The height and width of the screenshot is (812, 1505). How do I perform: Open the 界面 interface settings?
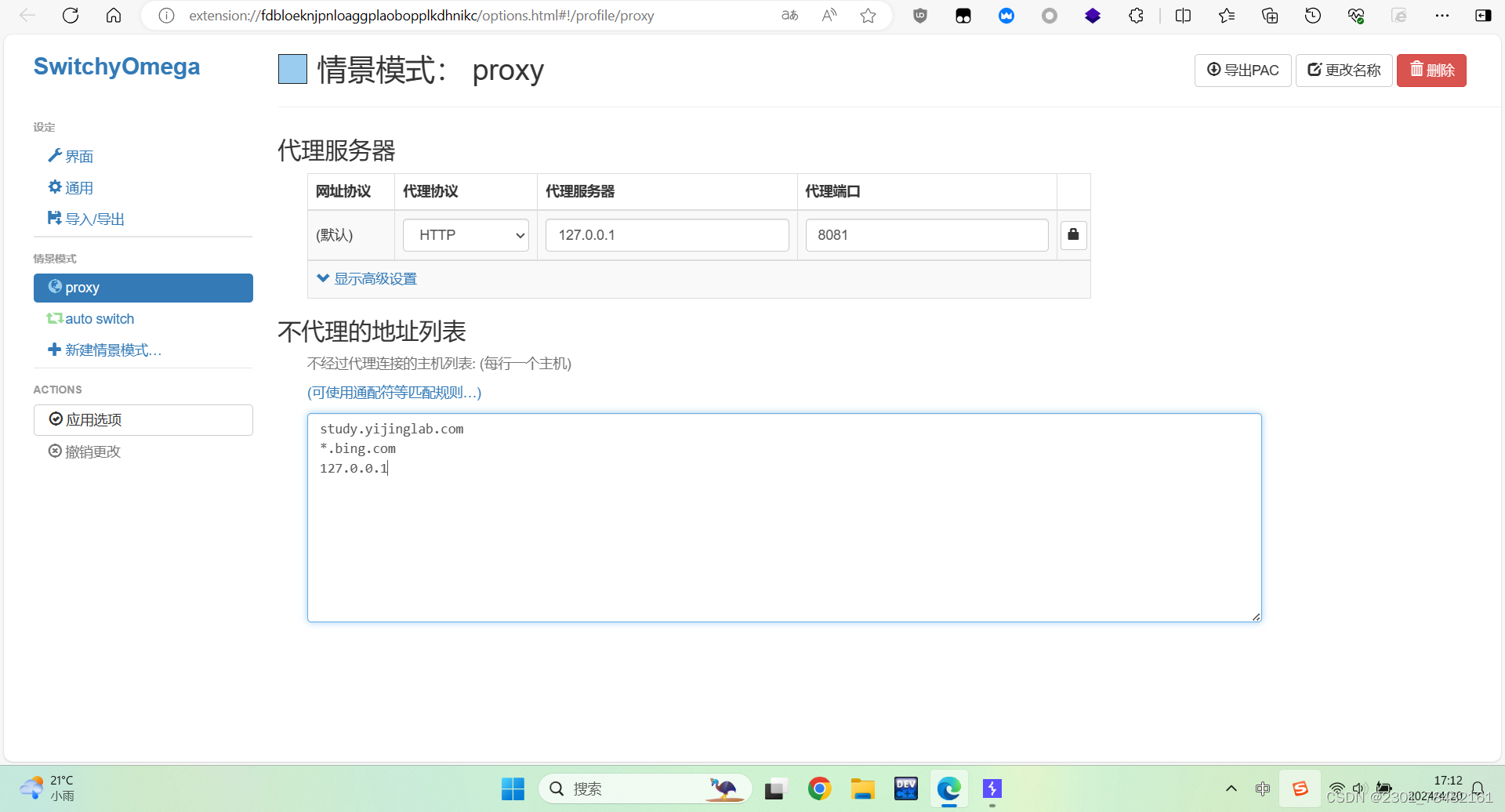click(71, 157)
